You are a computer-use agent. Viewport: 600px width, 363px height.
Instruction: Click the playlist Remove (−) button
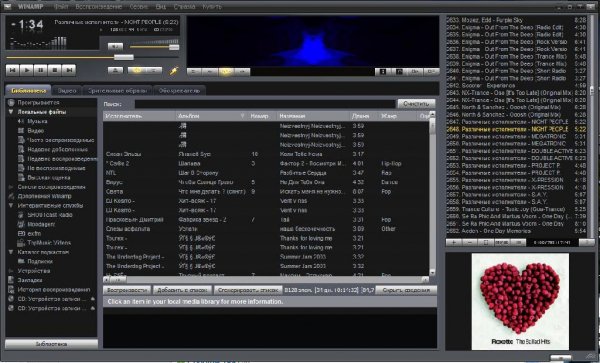pos(470,243)
